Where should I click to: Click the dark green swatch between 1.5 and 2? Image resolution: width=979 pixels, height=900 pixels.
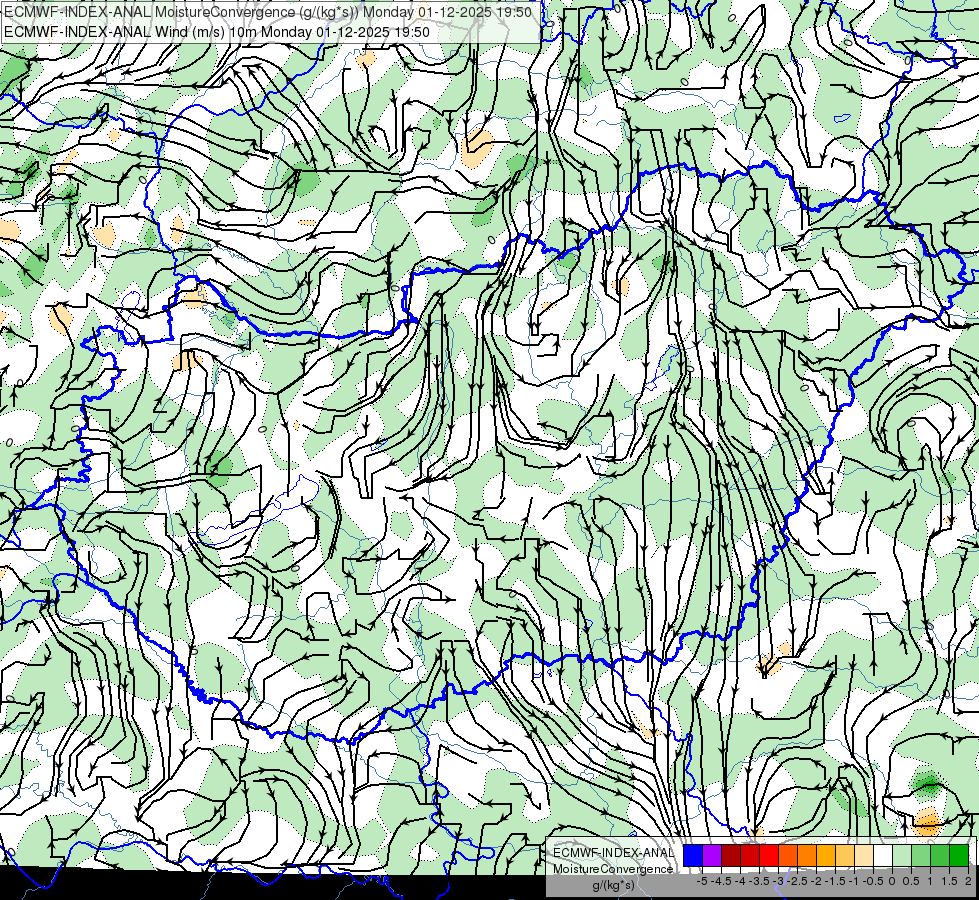click(x=959, y=856)
